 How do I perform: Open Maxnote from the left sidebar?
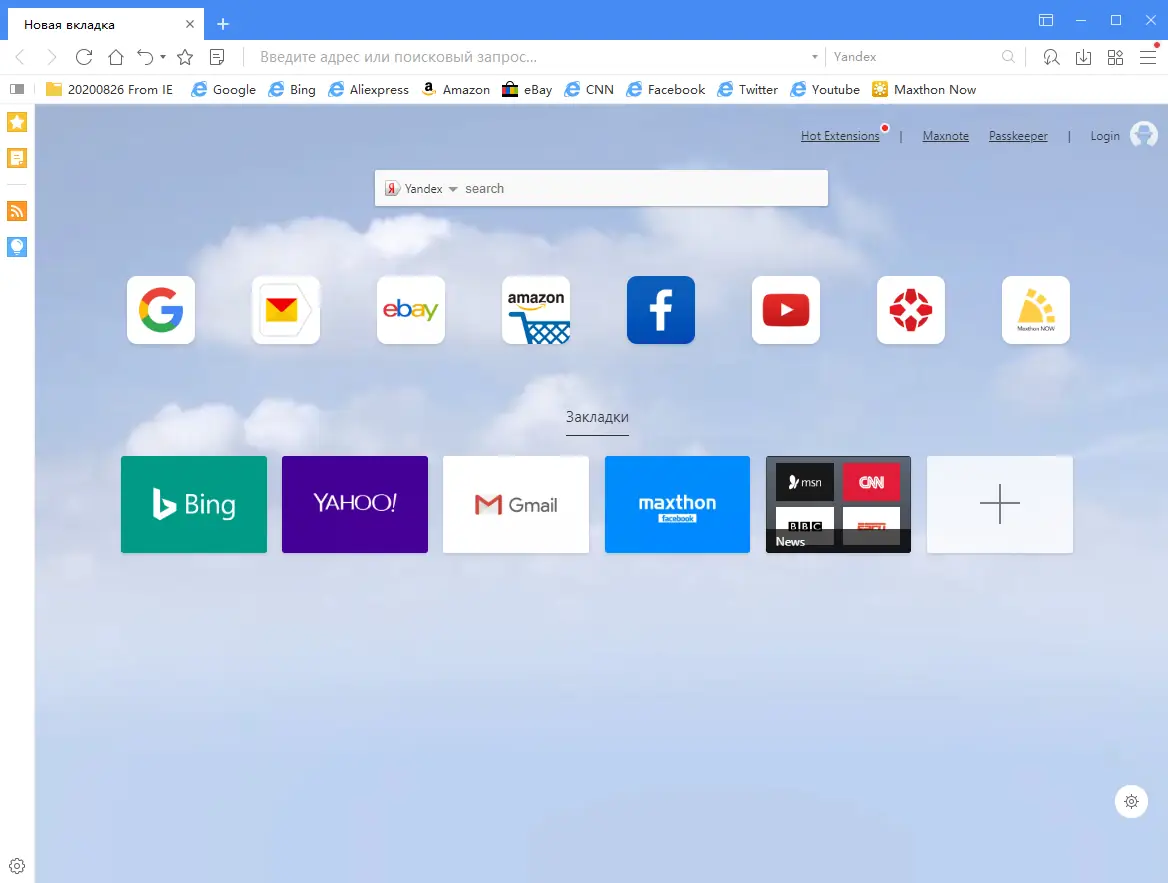pyautogui.click(x=16, y=158)
